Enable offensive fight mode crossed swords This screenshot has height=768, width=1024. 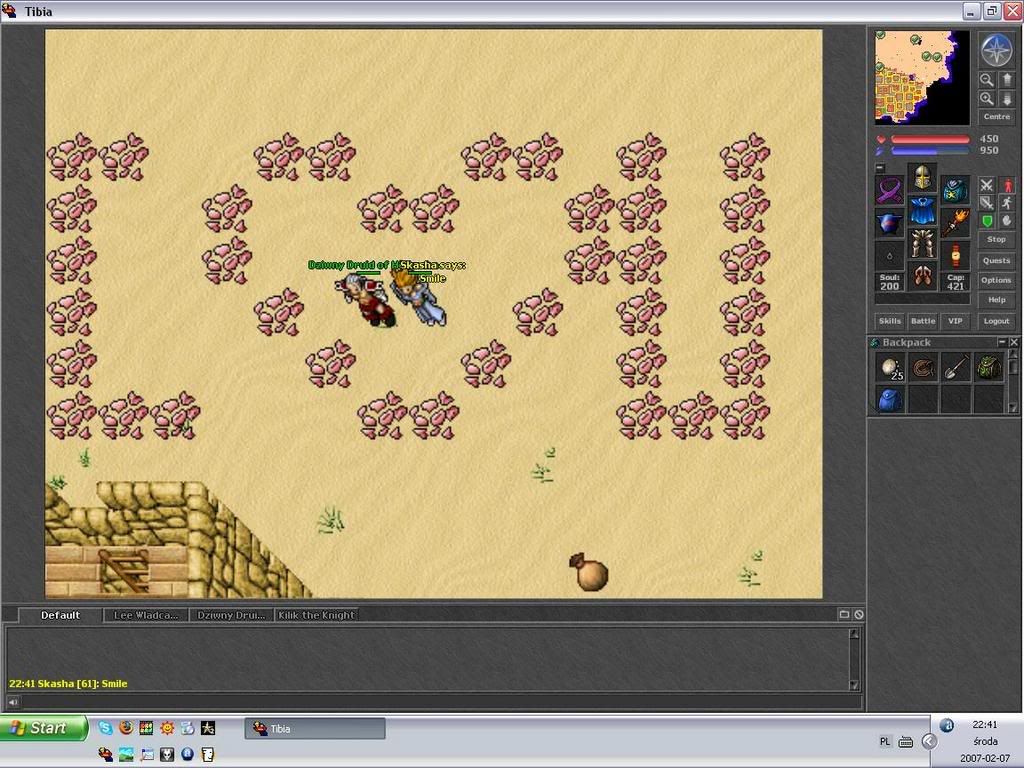point(987,185)
